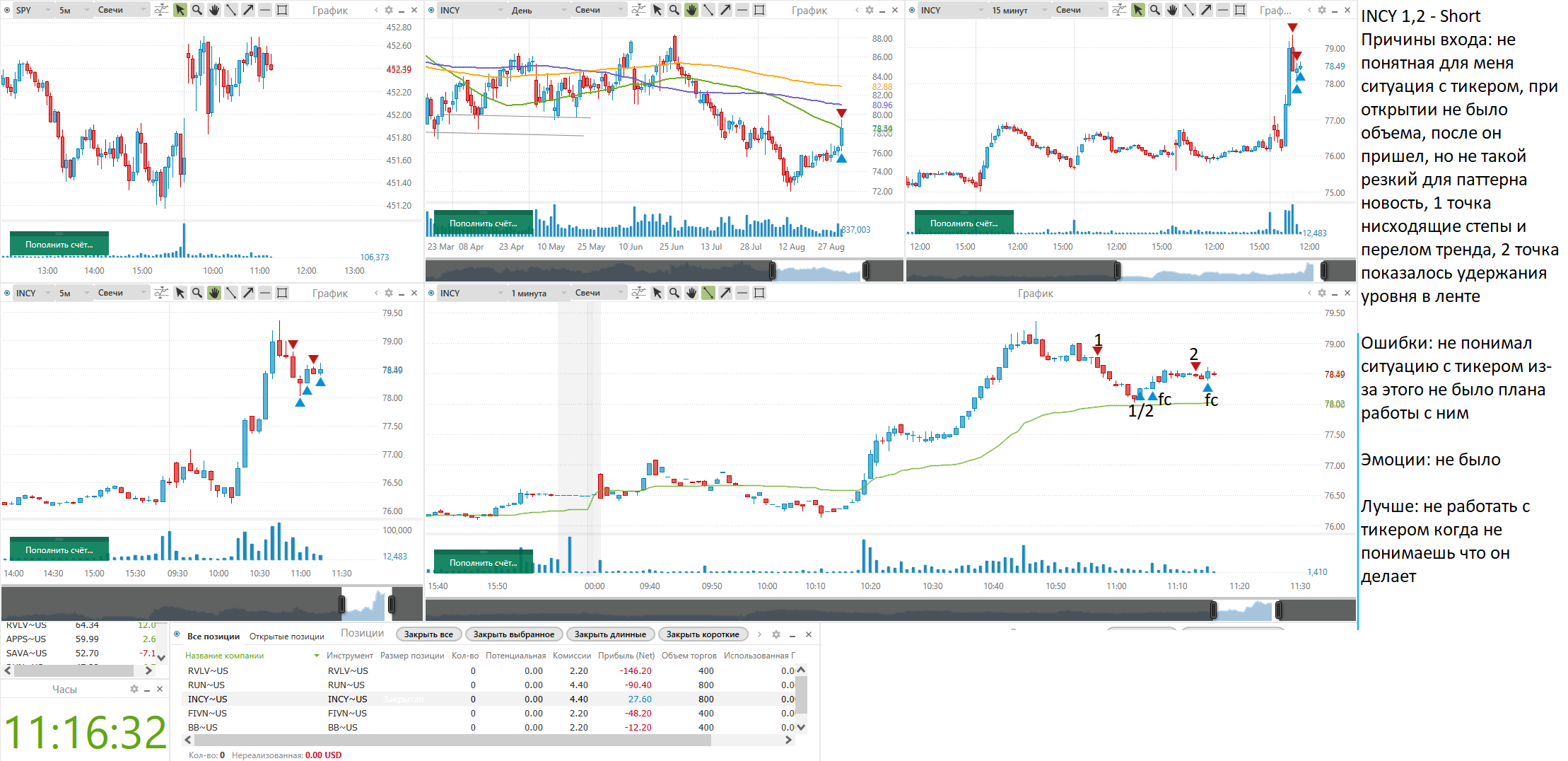
Task: Pick line tool in INCY daily chart
Action: click(708, 10)
